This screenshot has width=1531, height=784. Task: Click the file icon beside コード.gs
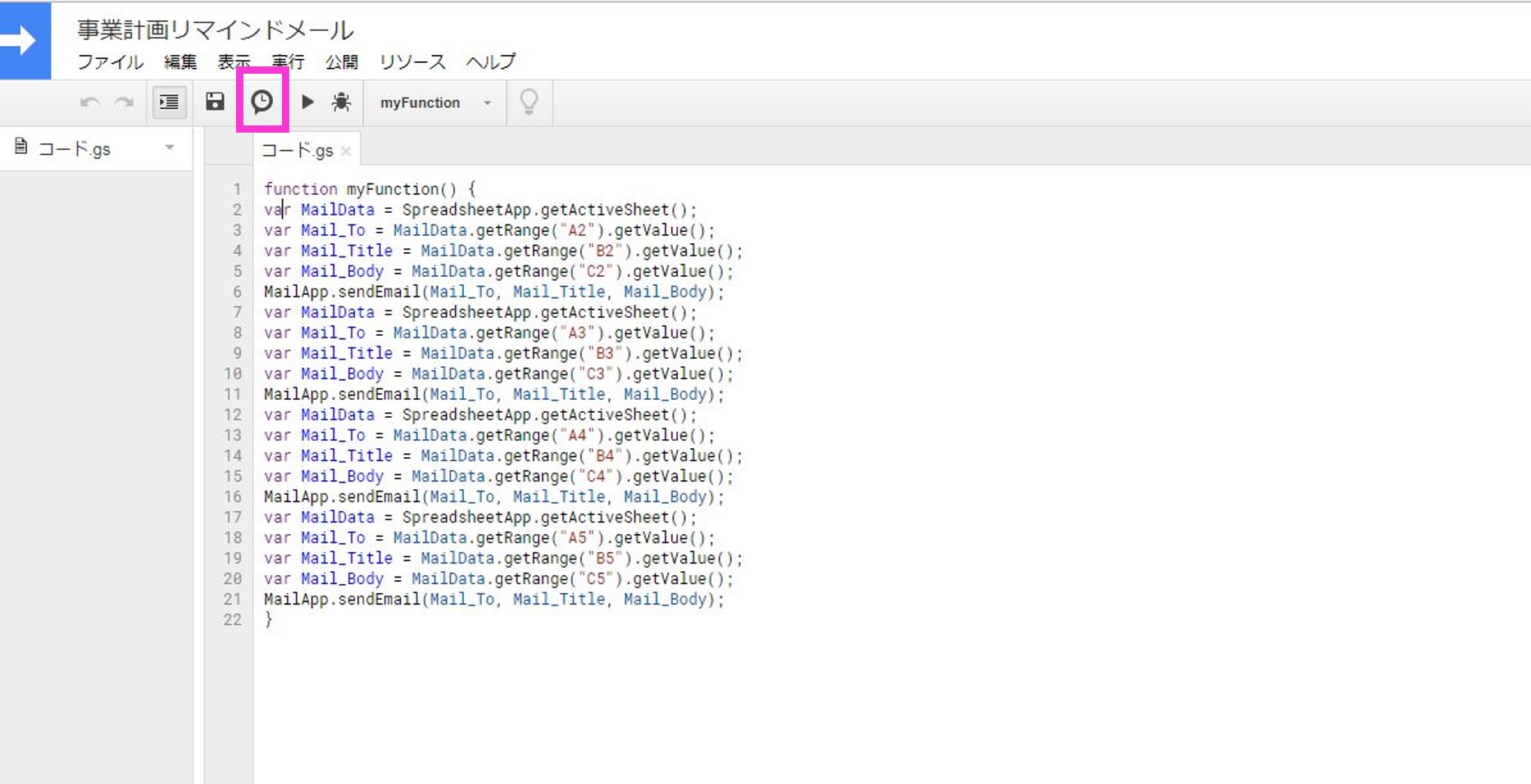tap(21, 147)
